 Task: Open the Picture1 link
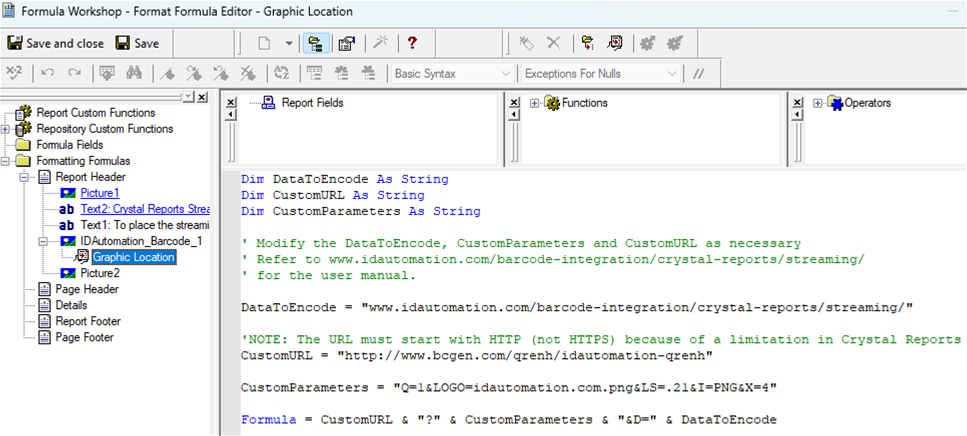(100, 193)
